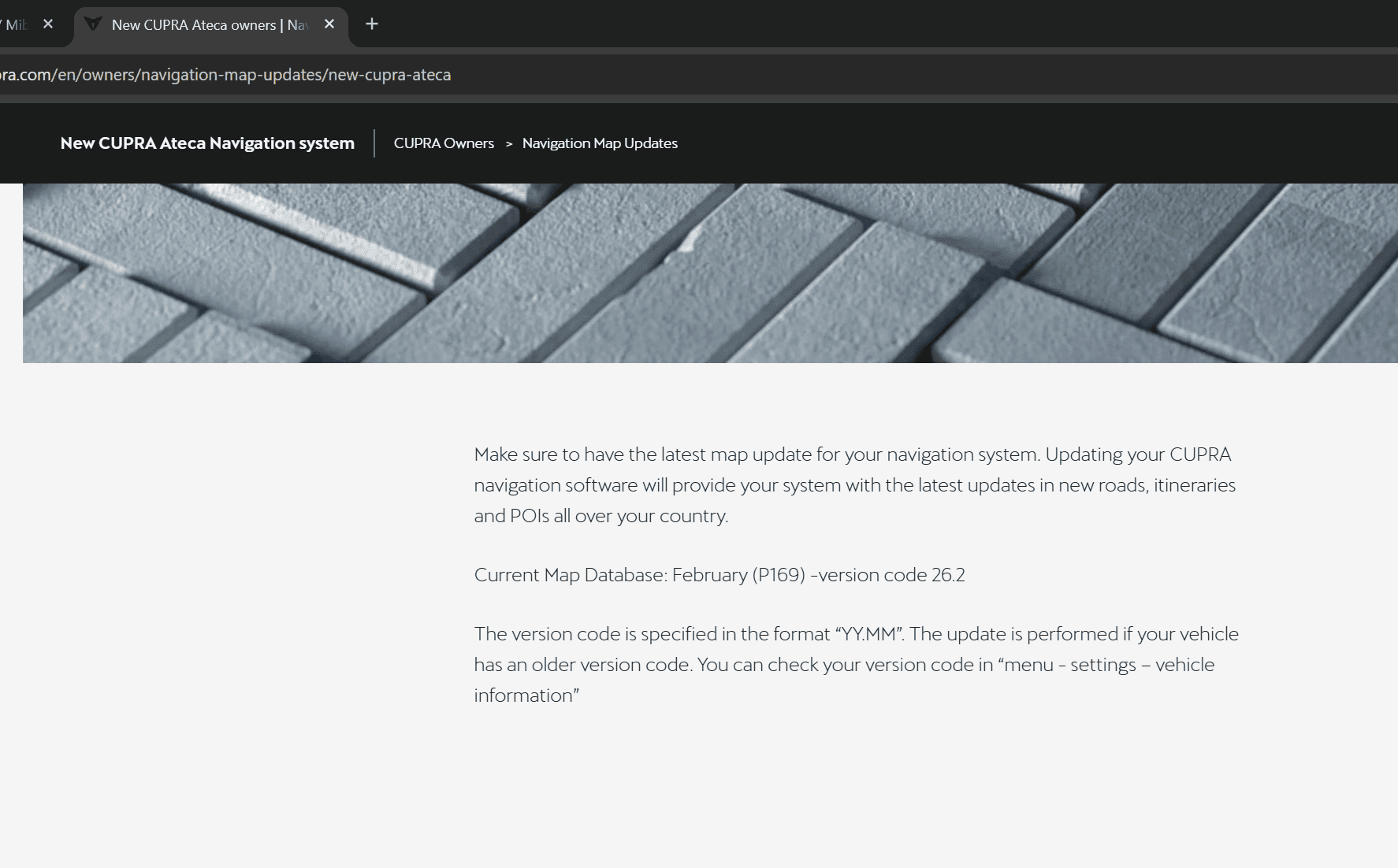Close the first tab labeled Mib

pyautogui.click(x=48, y=24)
